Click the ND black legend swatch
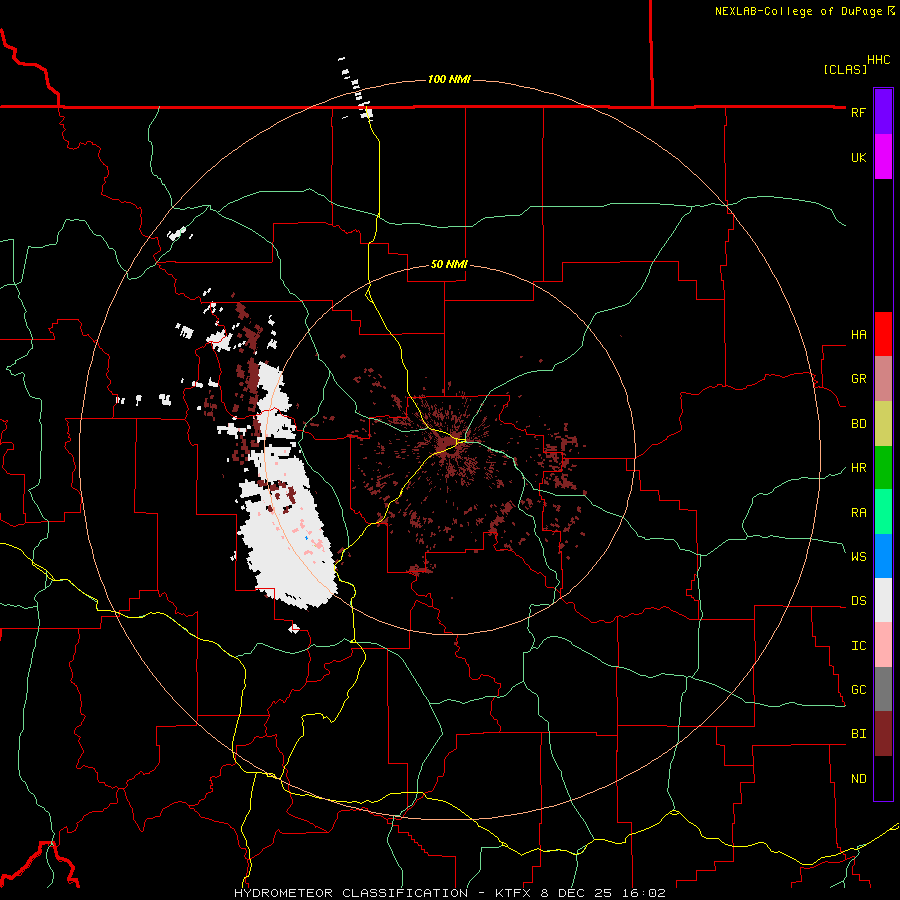Viewport: 900px width, 900px height. pos(883,778)
